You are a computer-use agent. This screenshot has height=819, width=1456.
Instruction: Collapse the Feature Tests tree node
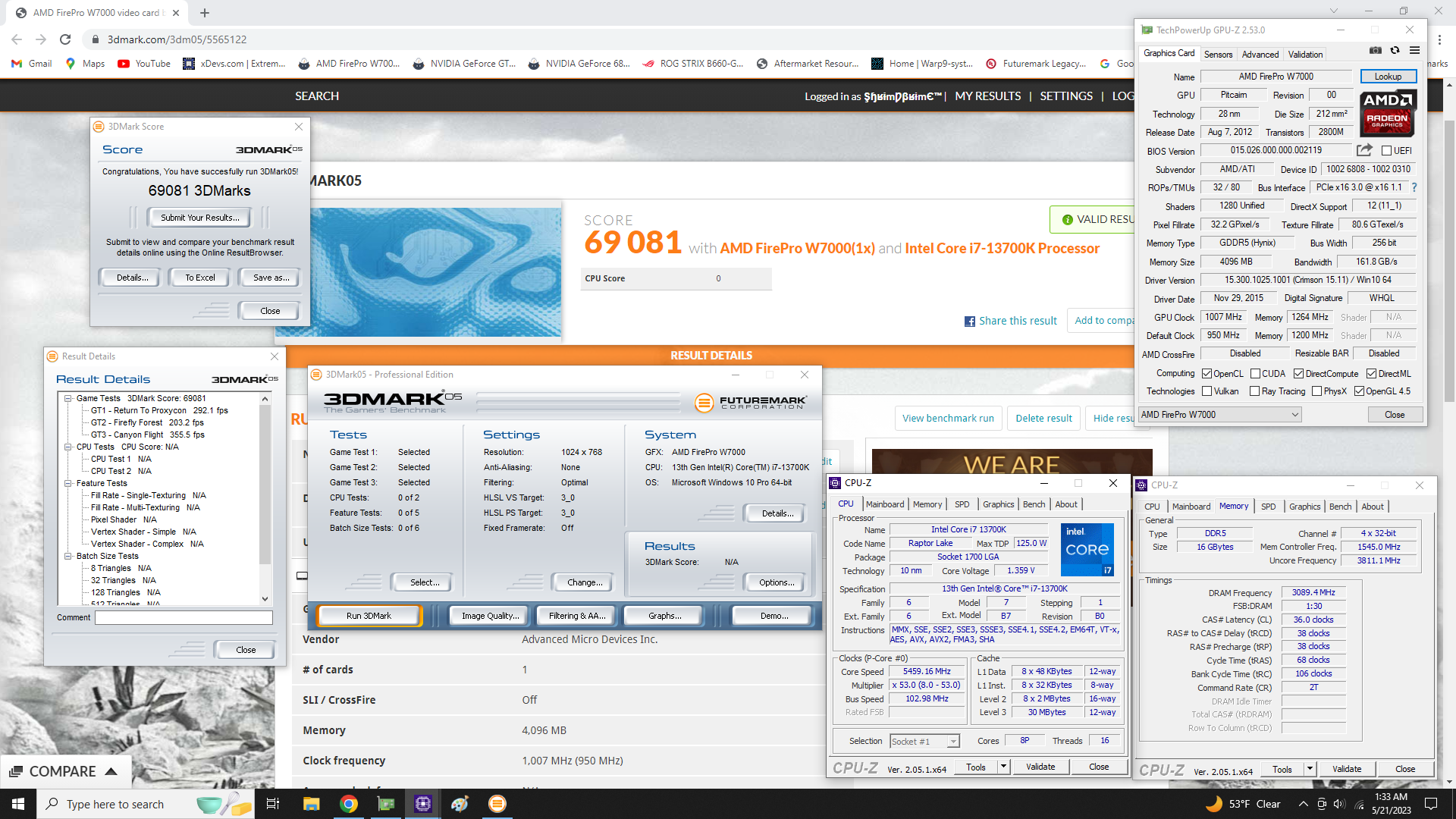(x=68, y=483)
